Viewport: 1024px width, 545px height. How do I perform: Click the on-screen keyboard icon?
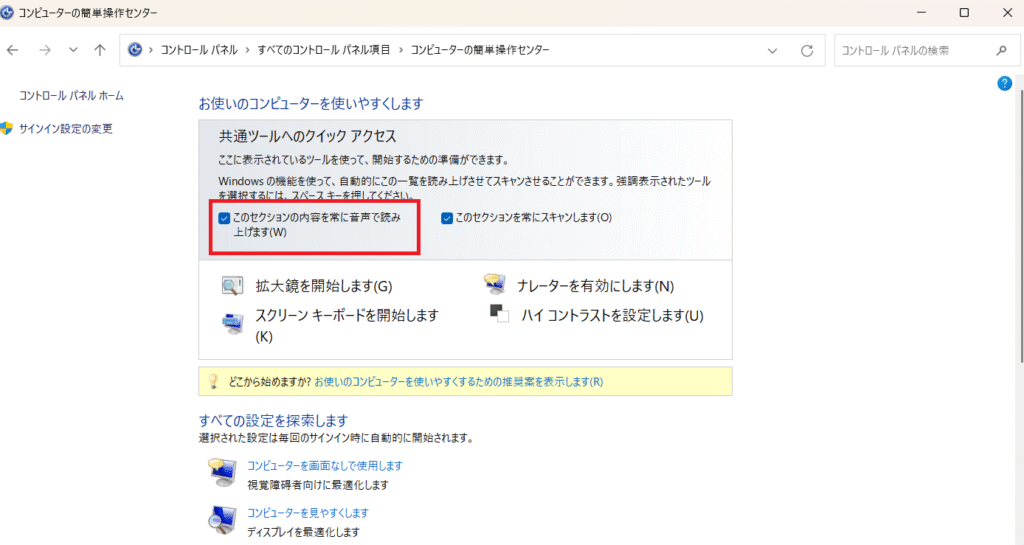[x=233, y=323]
